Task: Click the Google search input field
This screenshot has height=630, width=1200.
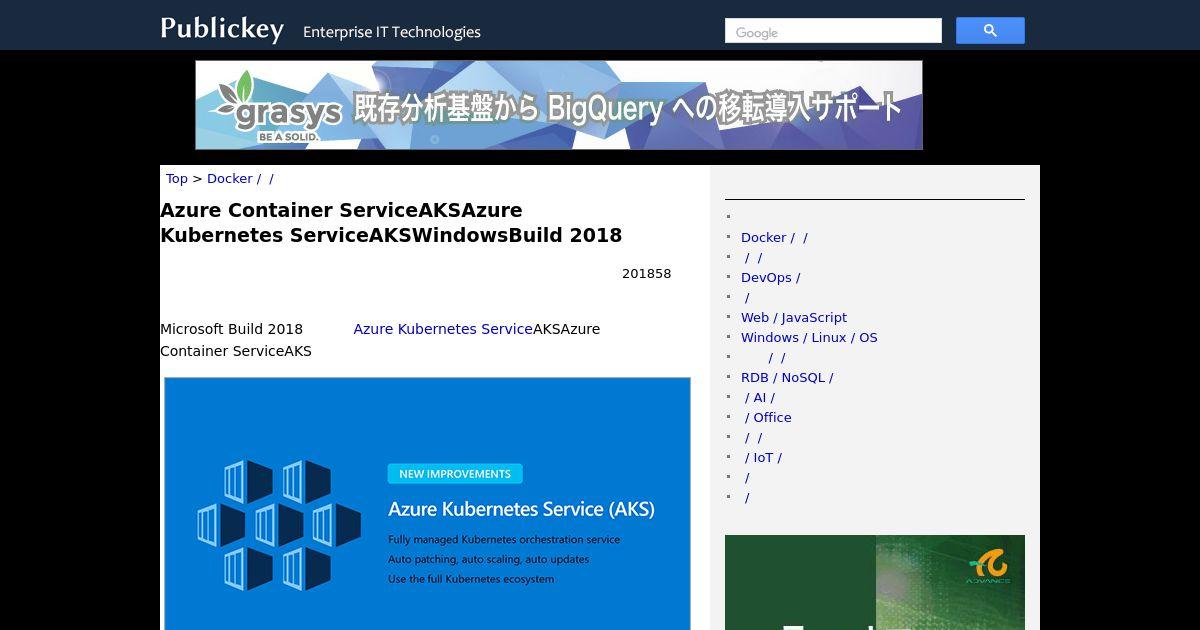Action: click(833, 31)
